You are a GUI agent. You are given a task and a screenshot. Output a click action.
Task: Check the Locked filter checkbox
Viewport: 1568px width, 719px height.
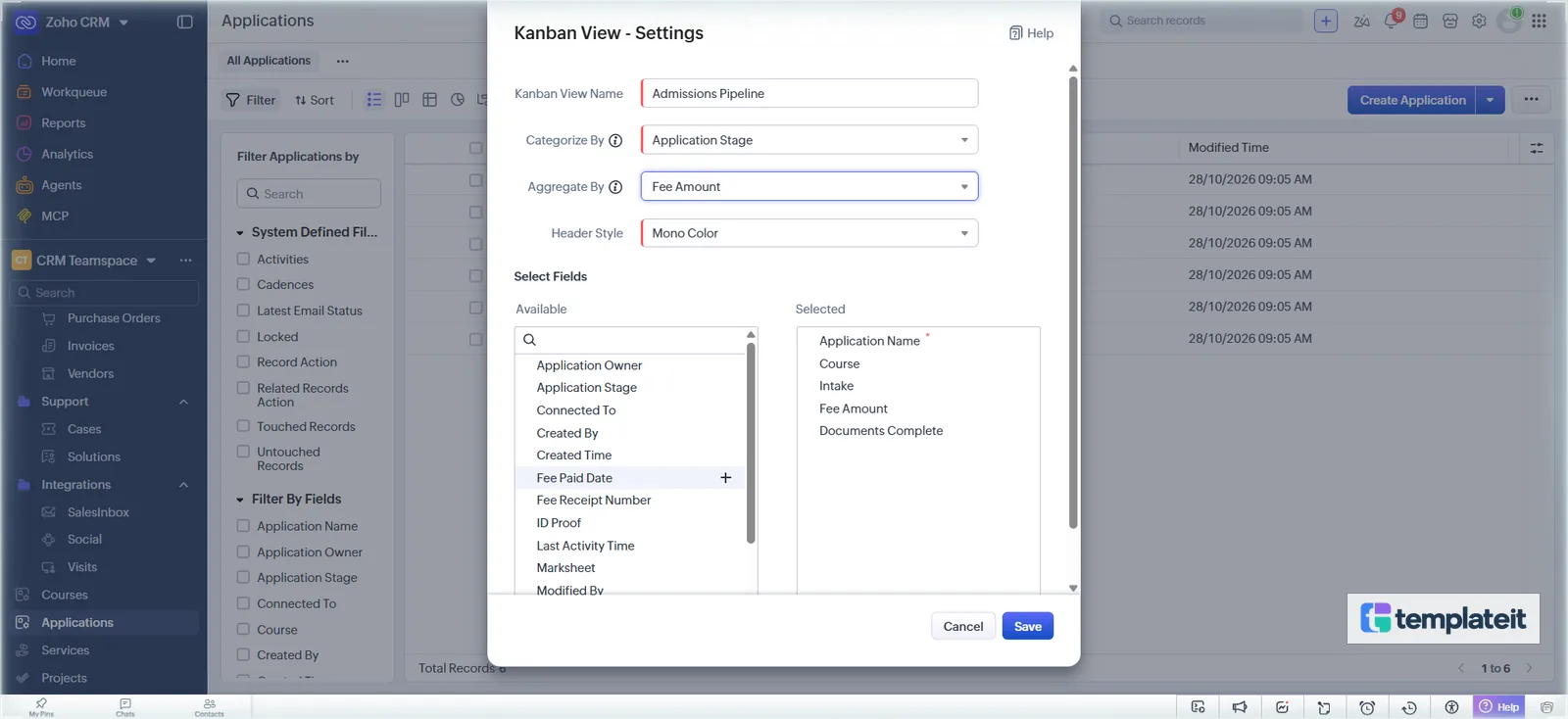243,337
